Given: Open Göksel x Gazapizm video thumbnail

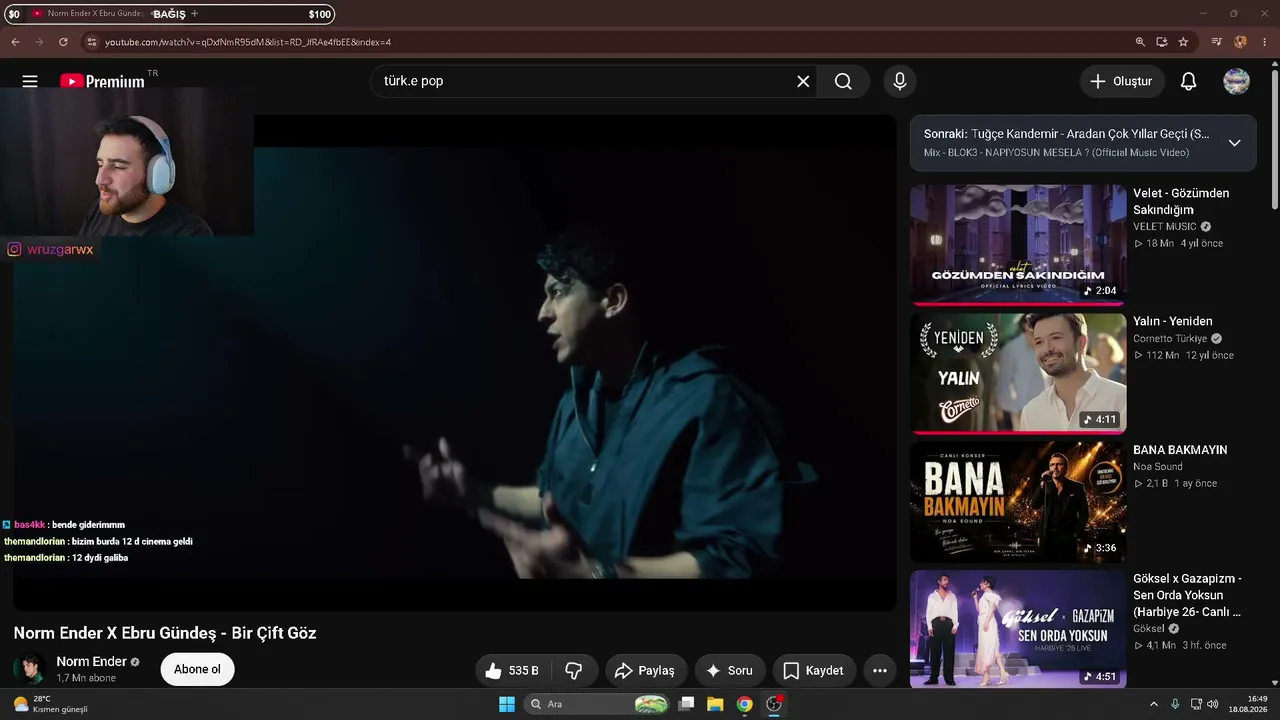Looking at the screenshot, I should (1018, 629).
